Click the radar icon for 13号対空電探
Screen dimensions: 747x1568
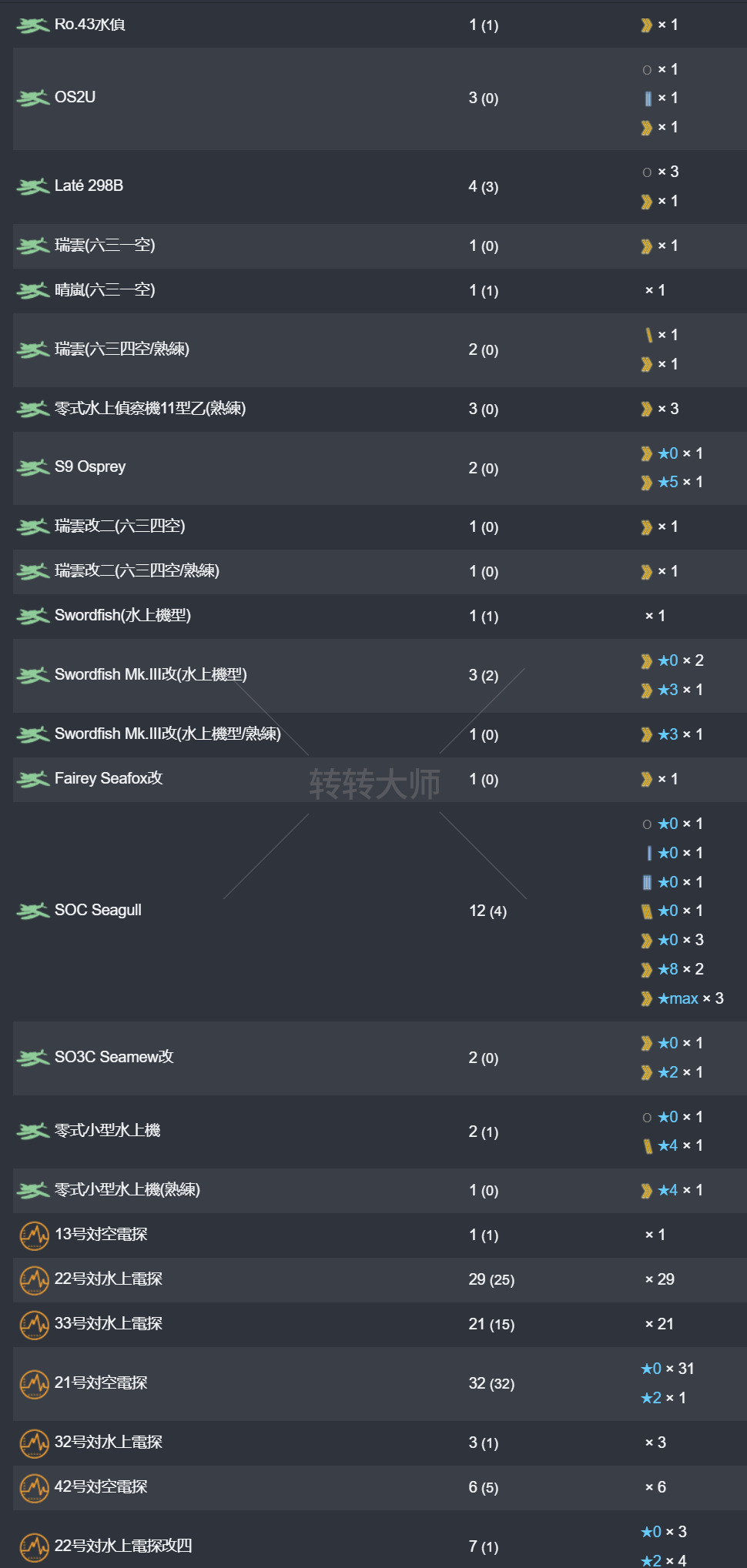point(34,1235)
